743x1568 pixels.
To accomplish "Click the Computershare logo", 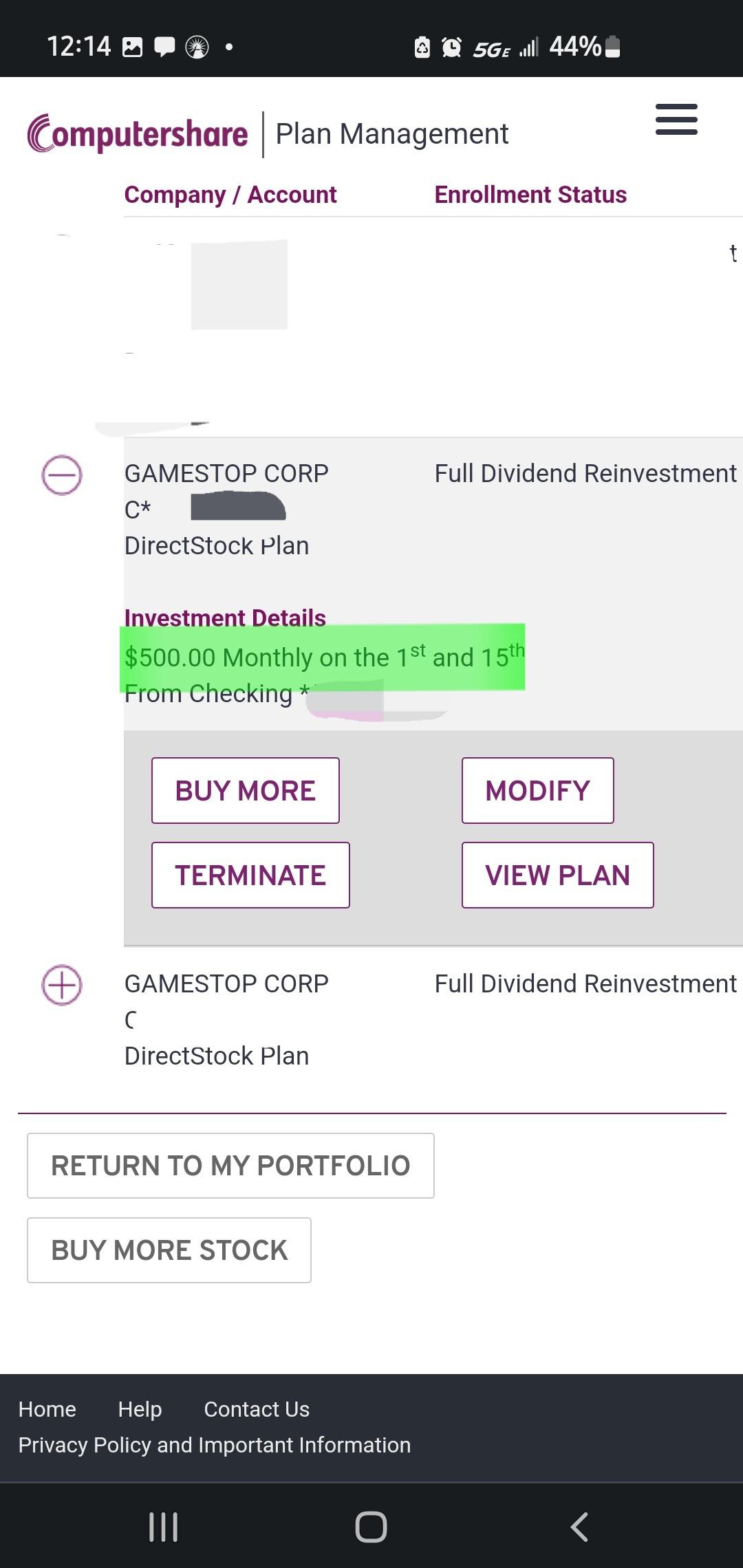I will click(x=138, y=133).
